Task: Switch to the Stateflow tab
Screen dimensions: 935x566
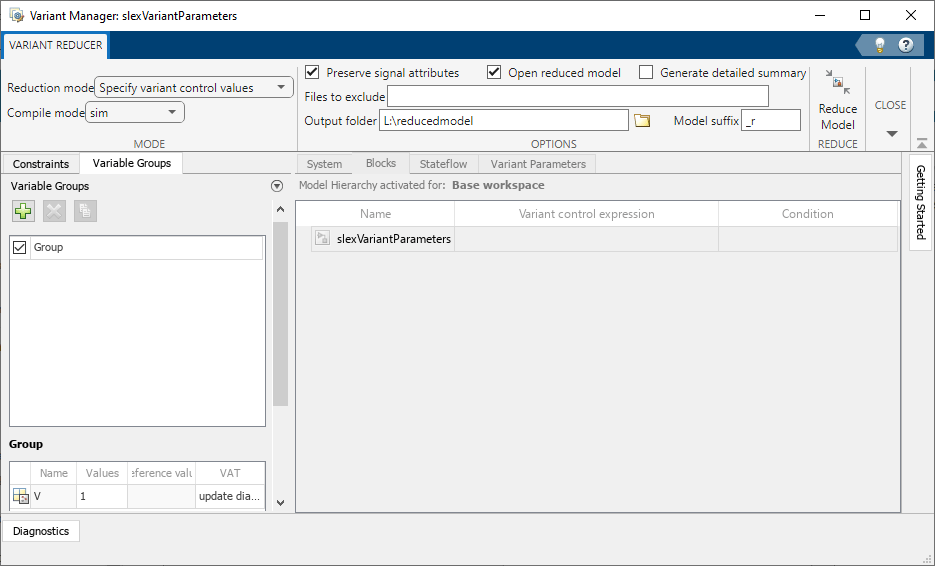Action: point(443,164)
